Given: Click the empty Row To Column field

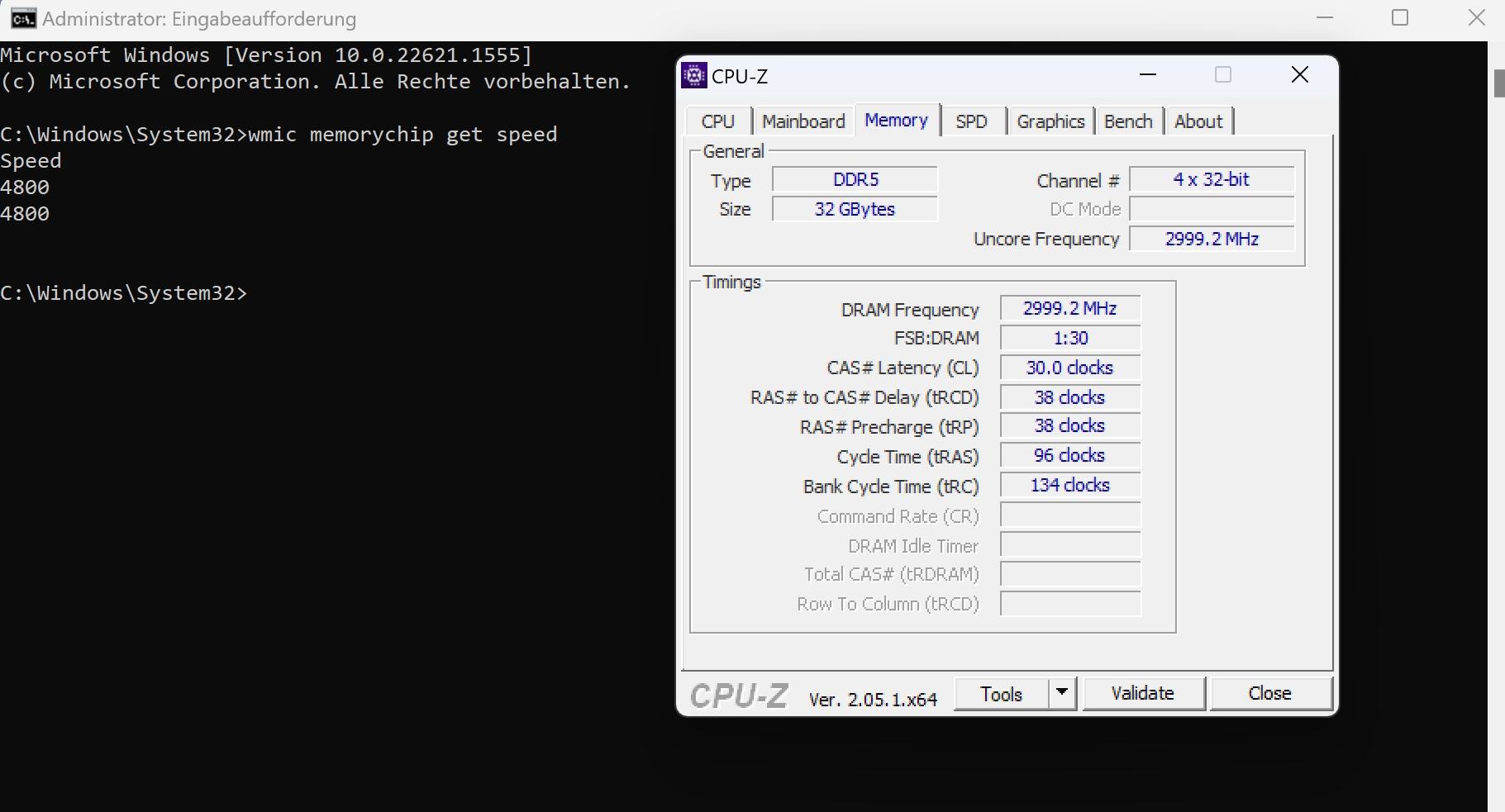Looking at the screenshot, I should [1070, 604].
